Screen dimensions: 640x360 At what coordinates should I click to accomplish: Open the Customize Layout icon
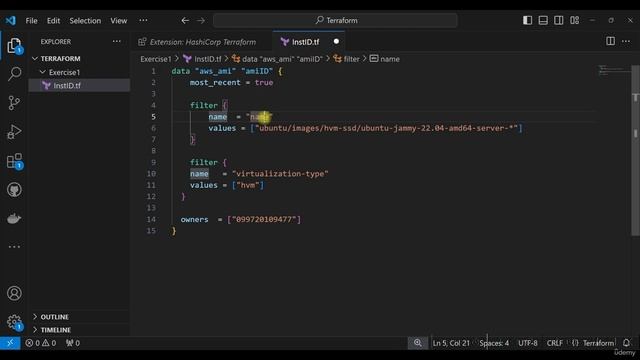[575, 20]
